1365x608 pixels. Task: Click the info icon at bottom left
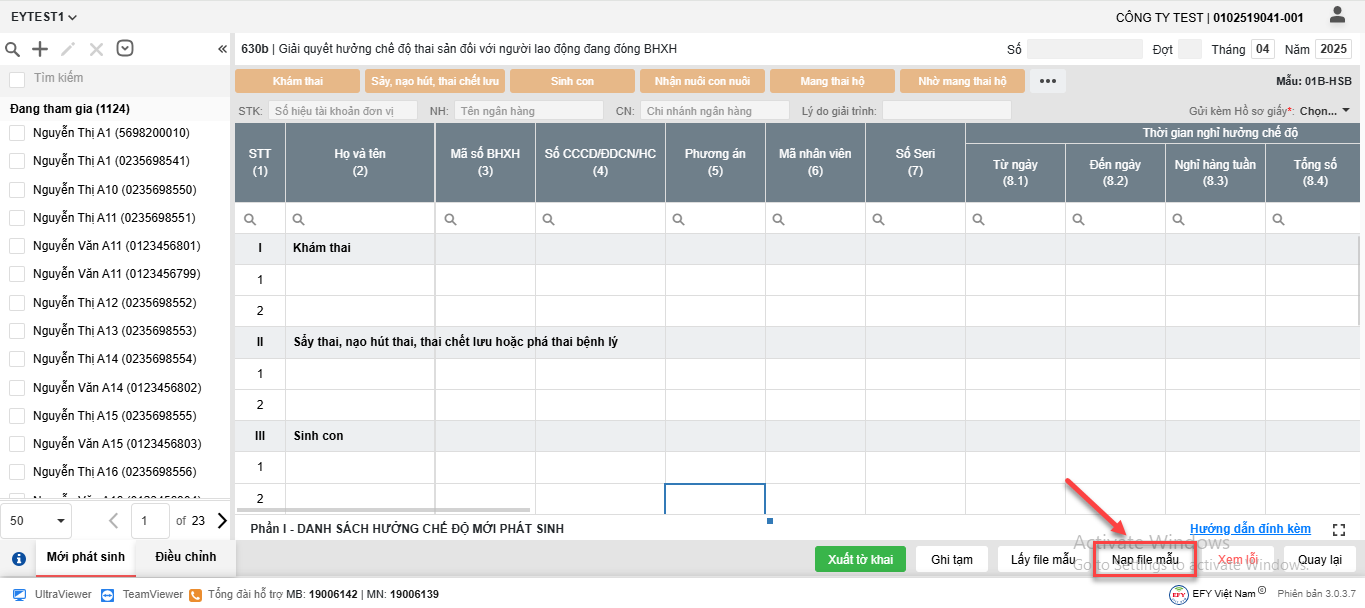(18, 559)
